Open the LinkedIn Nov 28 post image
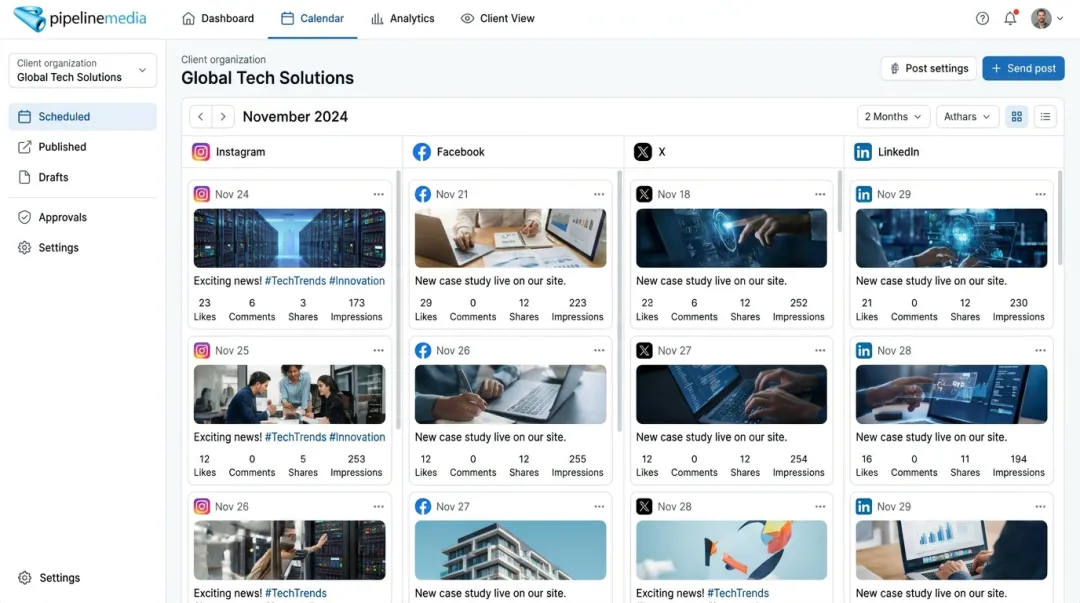Image resolution: width=1080 pixels, height=603 pixels. click(x=951, y=394)
